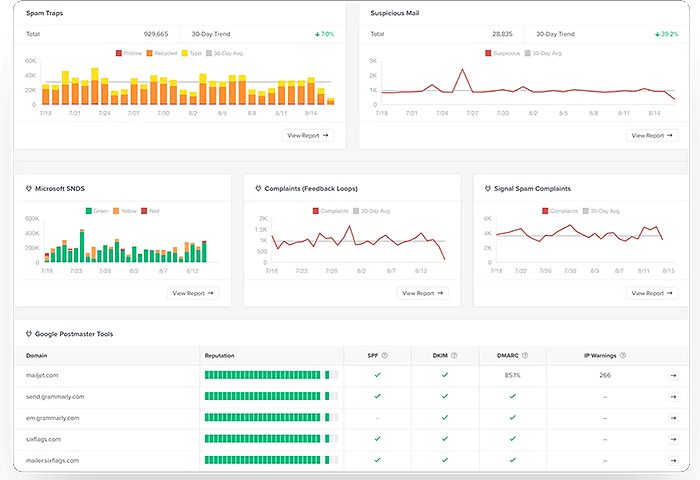
Task: Expand the sixflags.com row arrow
Action: click(x=673, y=439)
